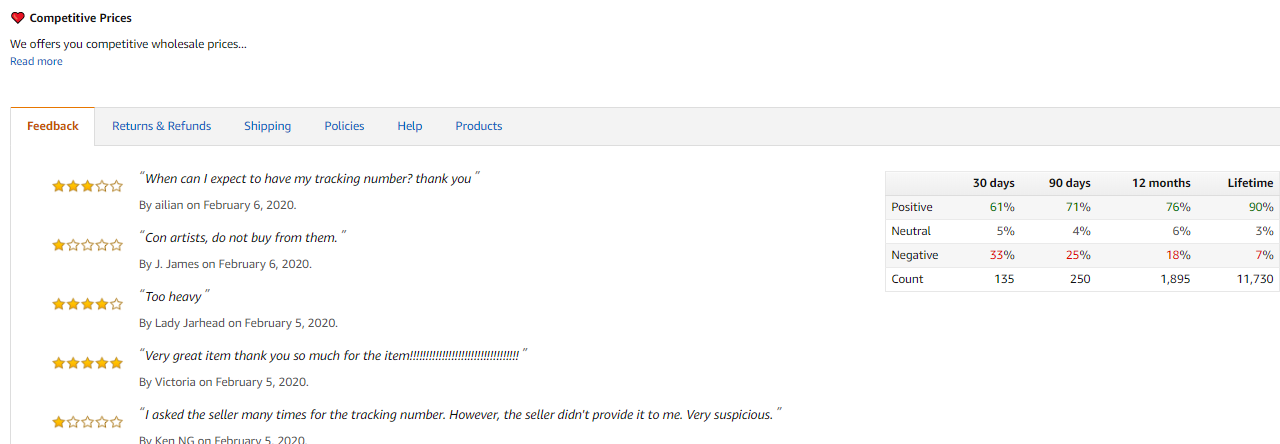Select the Policies tab

[x=344, y=126]
